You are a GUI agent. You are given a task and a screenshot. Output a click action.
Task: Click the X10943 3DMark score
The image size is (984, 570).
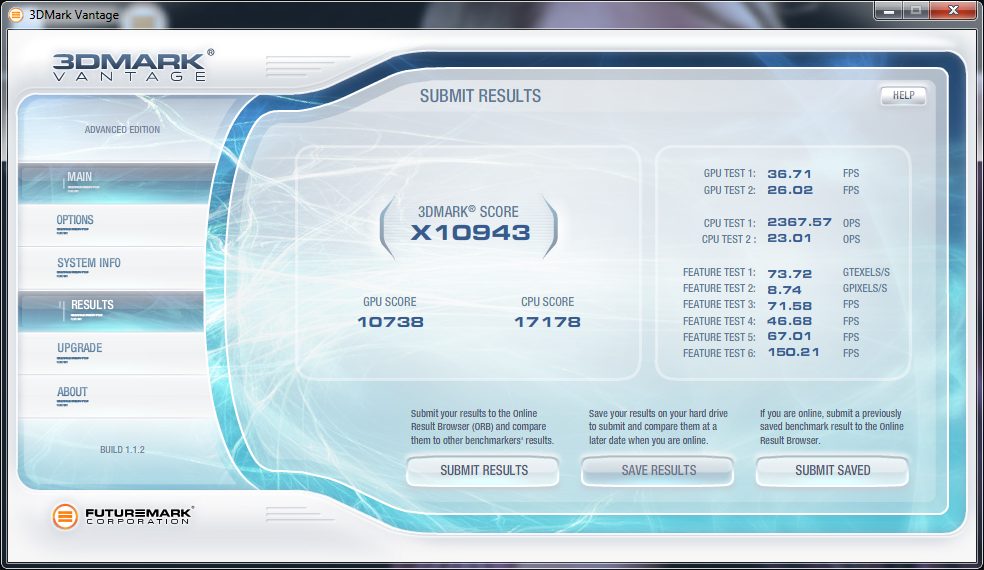(x=469, y=233)
